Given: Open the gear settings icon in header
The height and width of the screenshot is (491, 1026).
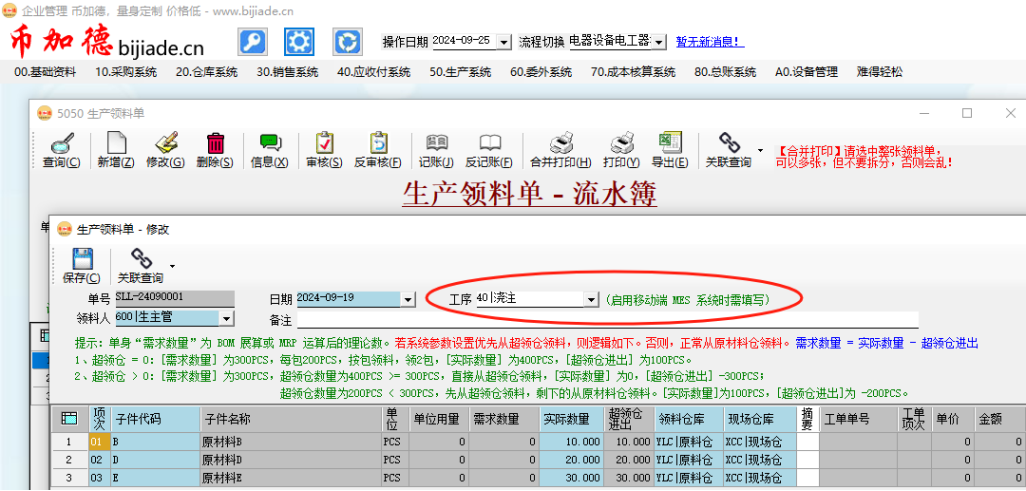Looking at the screenshot, I should pos(299,42).
